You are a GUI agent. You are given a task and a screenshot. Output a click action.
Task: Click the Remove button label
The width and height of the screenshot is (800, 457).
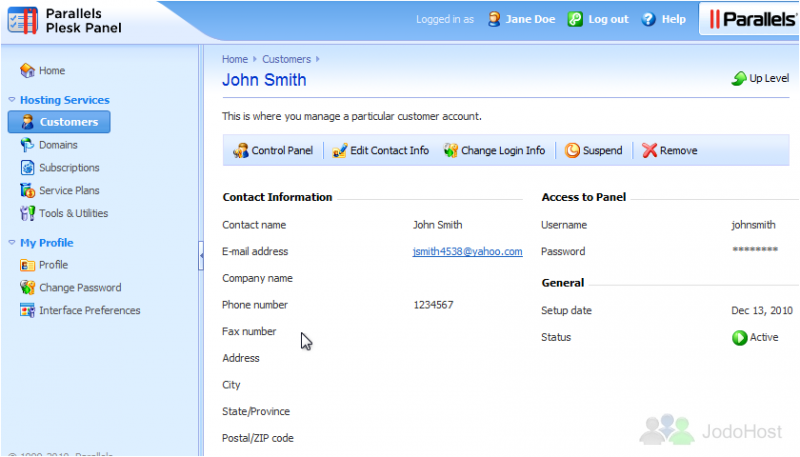679,150
